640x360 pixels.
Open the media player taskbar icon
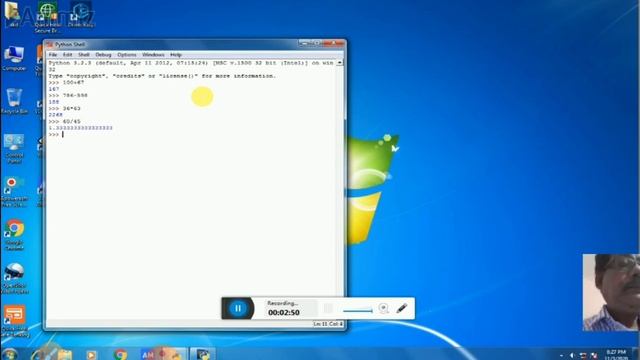click(x=91, y=354)
